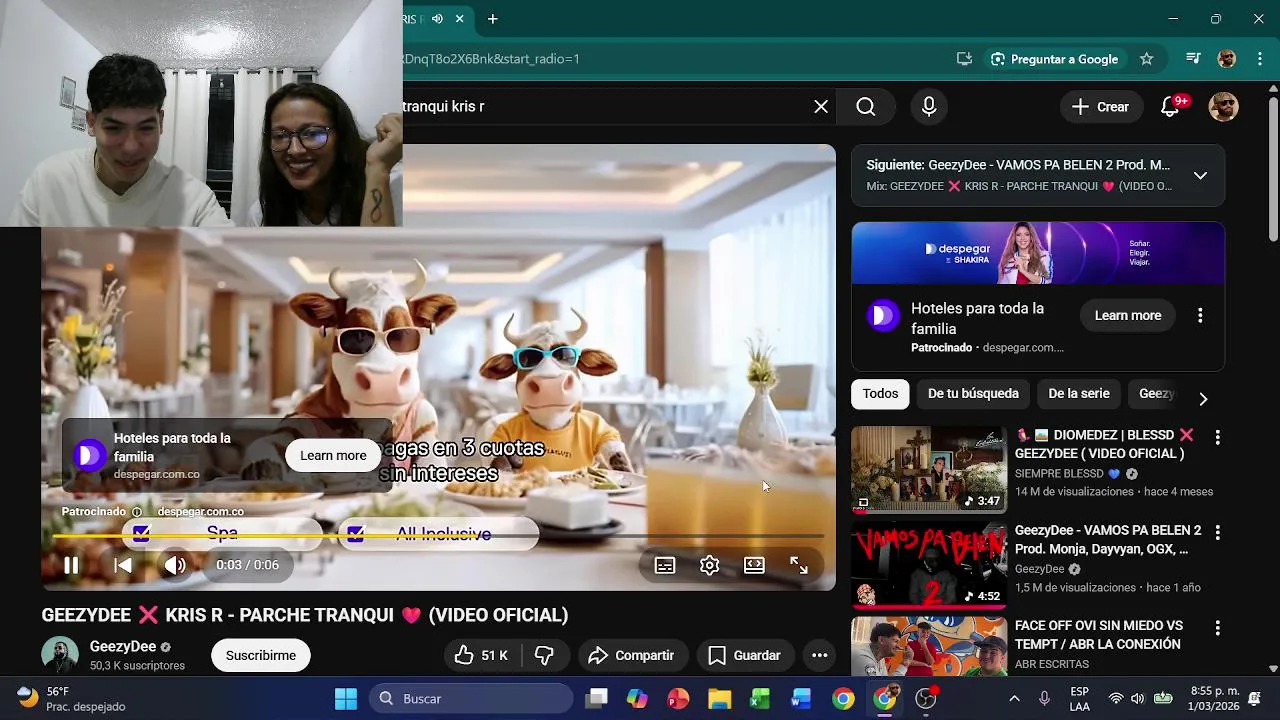
Task: Start voice search with microphone
Action: (x=929, y=106)
